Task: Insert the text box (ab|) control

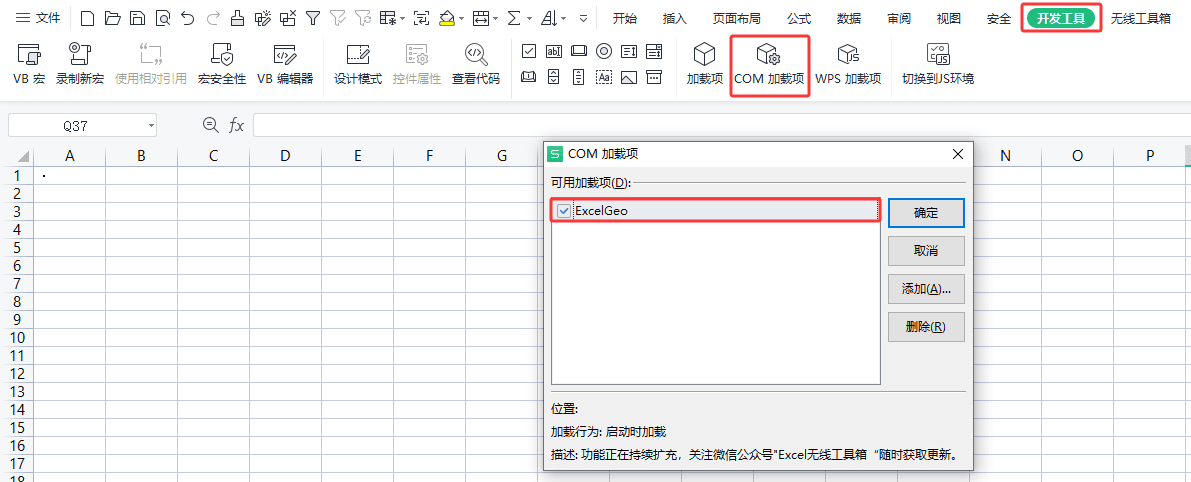Action: click(554, 52)
